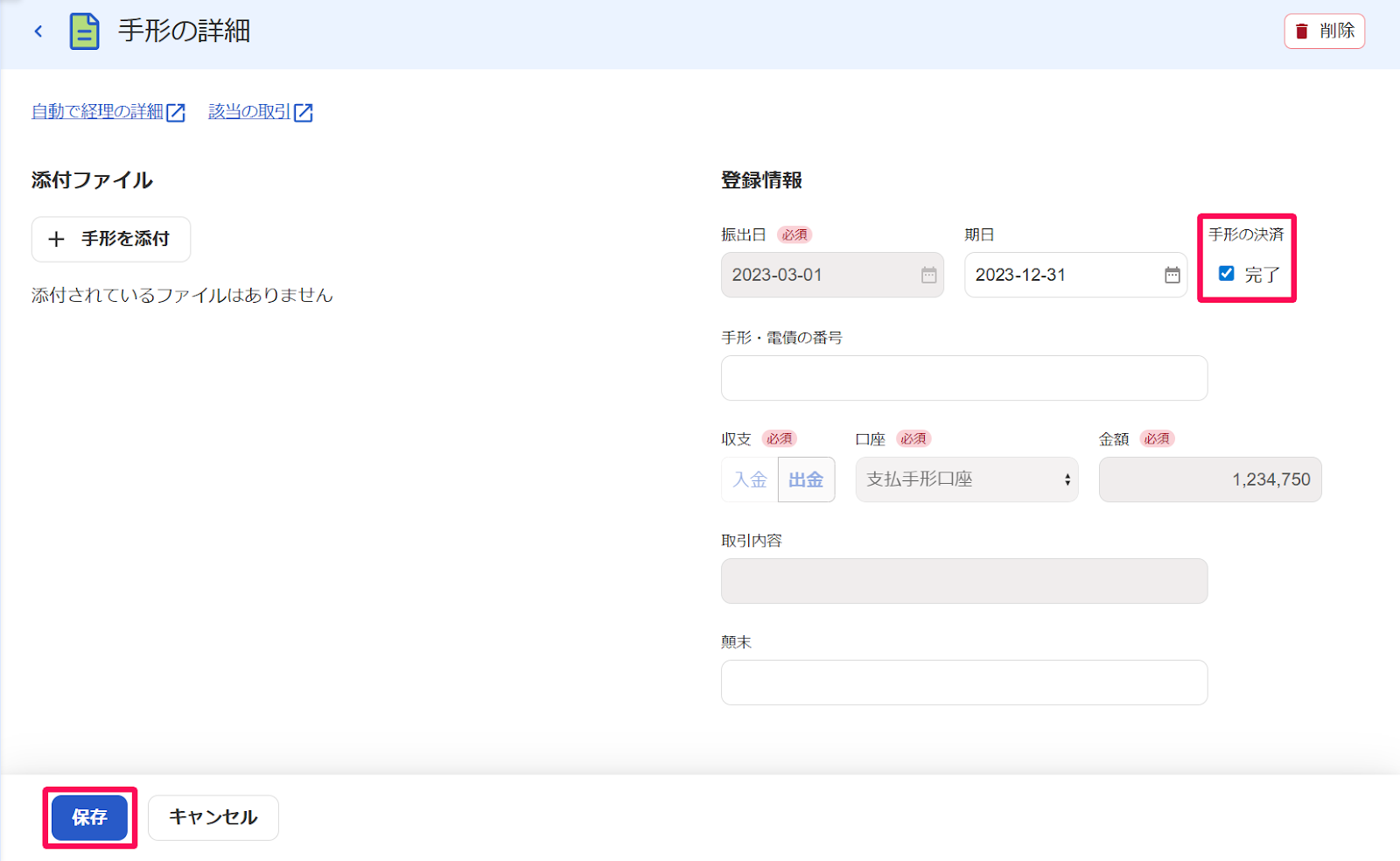Viewport: 1400px width, 861px height.
Task: Open calendar picker in 振出日 field
Action: coord(929,275)
